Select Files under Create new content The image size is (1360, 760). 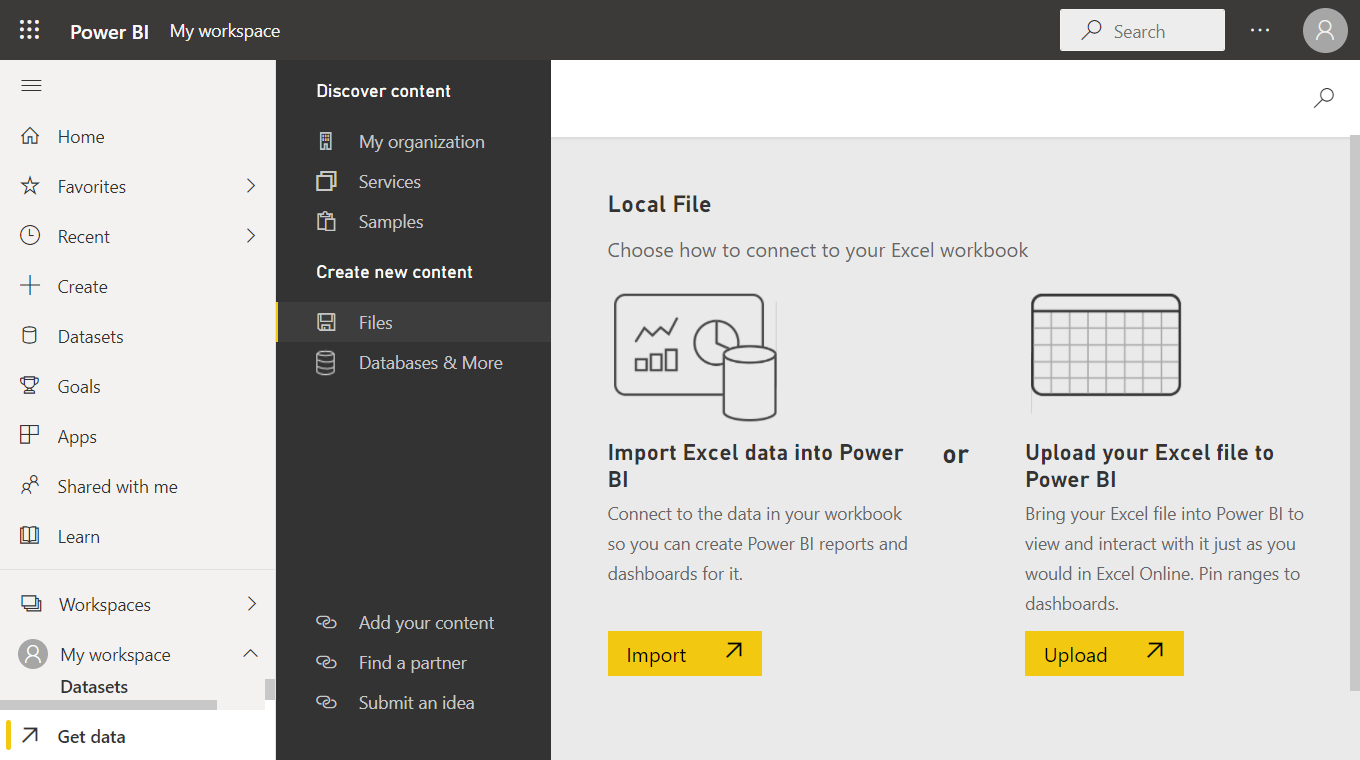tap(413, 322)
